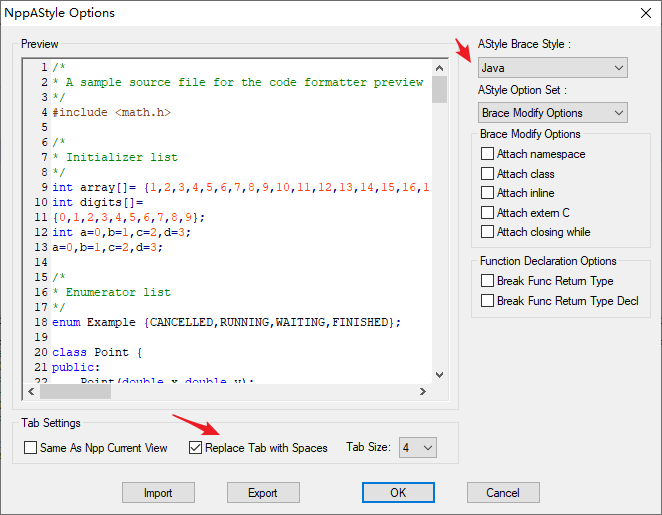662x515 pixels.
Task: Enable the Attach class checkbox
Action: click(487, 173)
